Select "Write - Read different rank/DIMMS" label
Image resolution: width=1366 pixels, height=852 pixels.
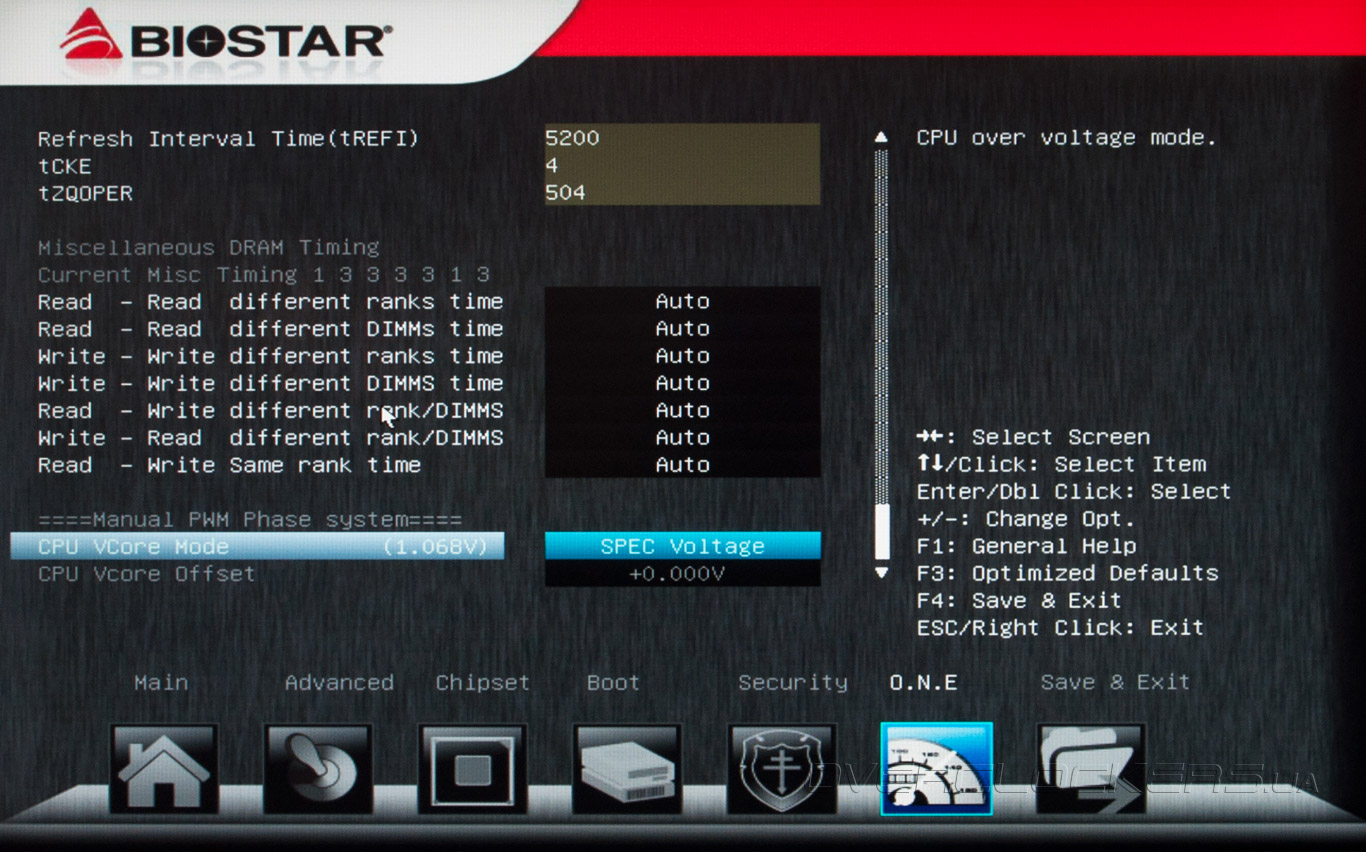click(270, 438)
